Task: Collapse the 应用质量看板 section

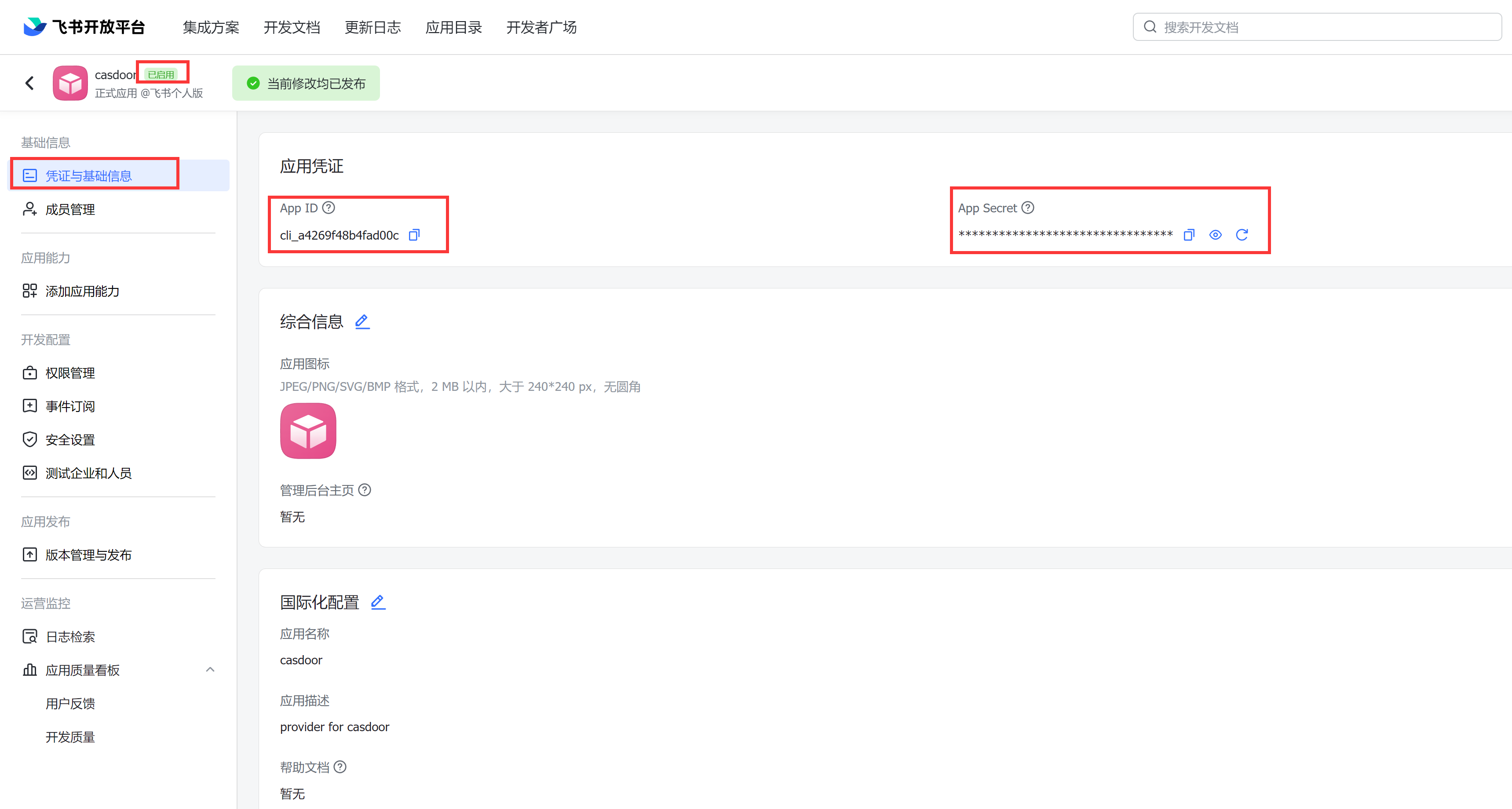Action: pos(210,669)
